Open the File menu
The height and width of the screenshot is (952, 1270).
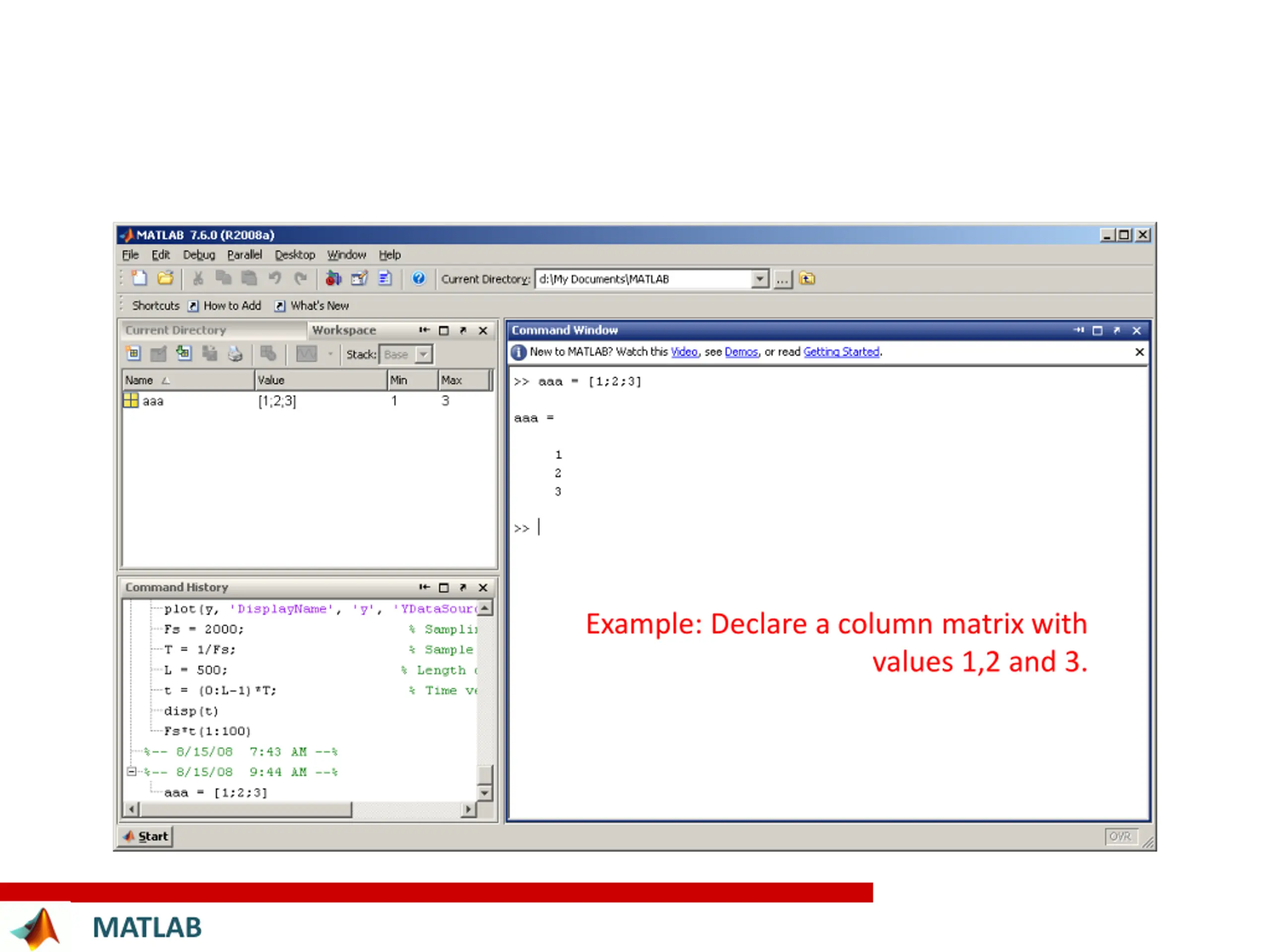point(130,254)
